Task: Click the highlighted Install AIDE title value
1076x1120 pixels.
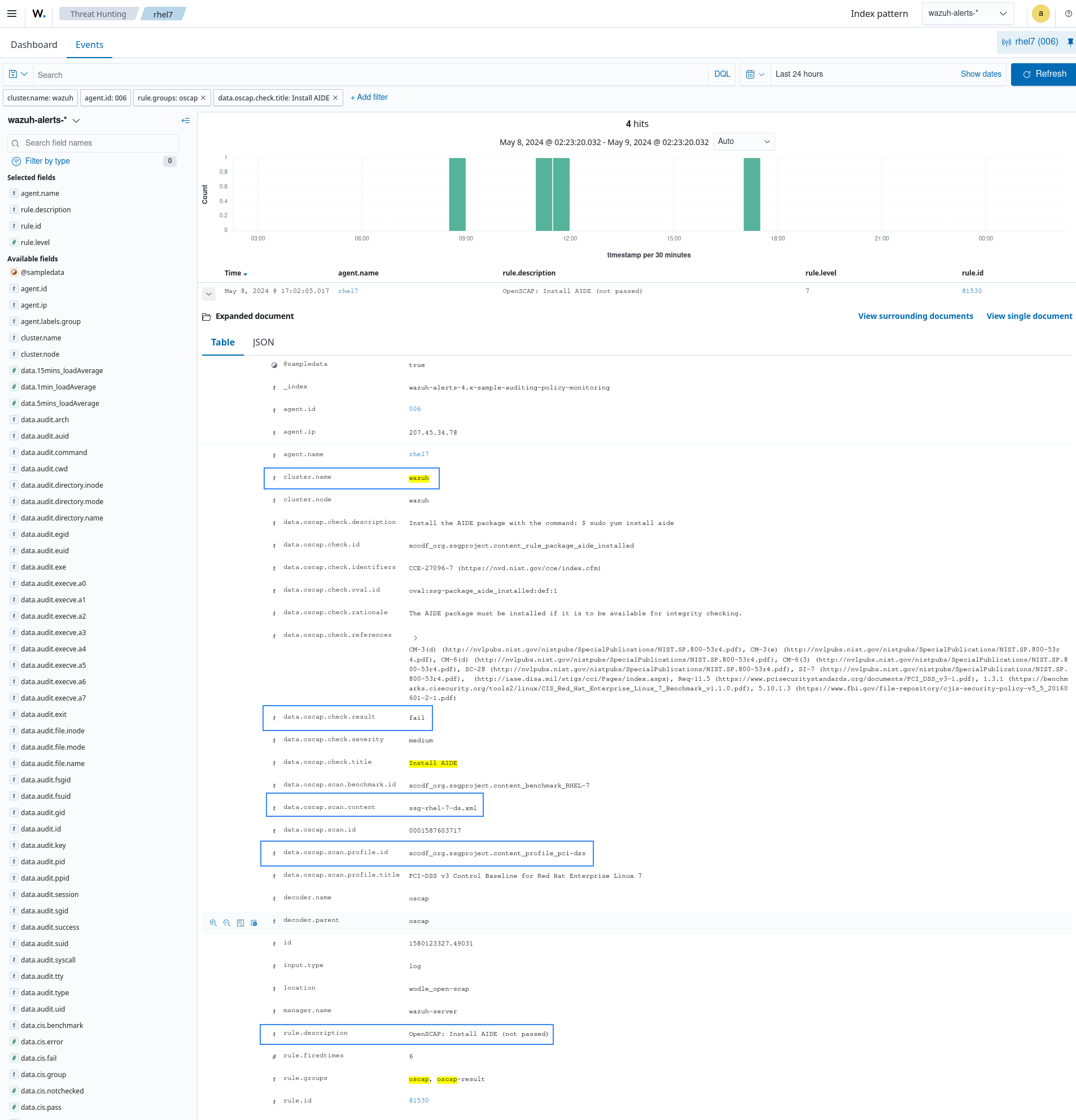Action: pos(432,763)
